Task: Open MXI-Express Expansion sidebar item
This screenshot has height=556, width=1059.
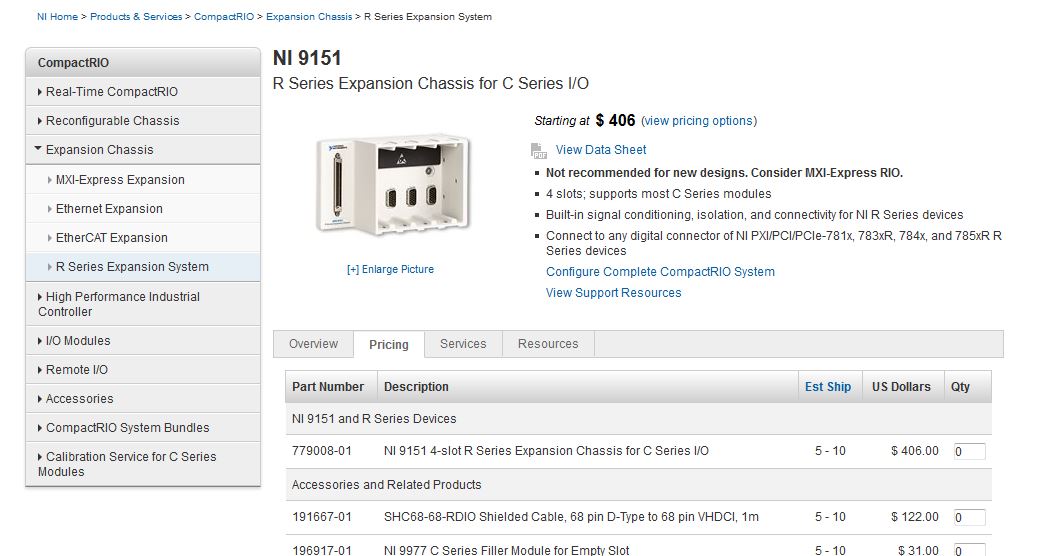Action: point(120,180)
